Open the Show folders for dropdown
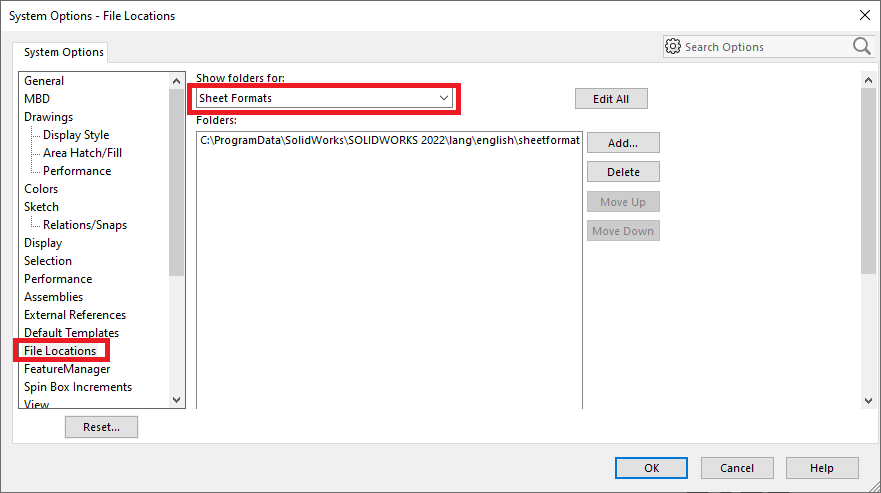The width and height of the screenshot is (881, 493). pyautogui.click(x=323, y=98)
